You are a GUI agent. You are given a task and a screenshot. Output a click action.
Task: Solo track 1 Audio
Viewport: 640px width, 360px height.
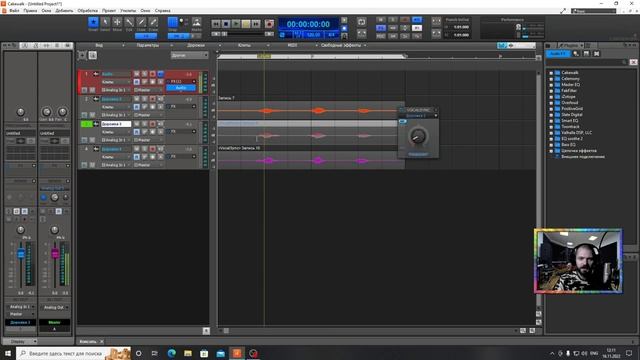(144, 74)
